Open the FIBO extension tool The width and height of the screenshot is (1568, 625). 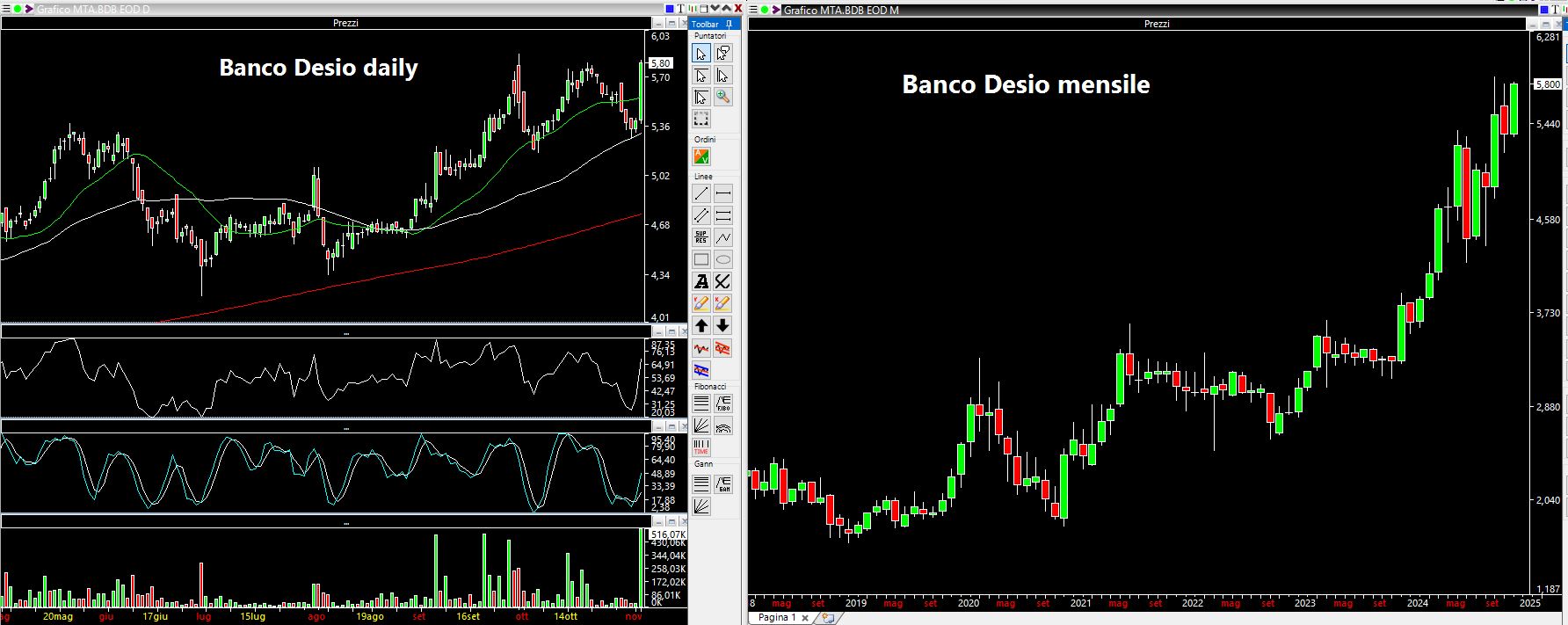coord(722,404)
